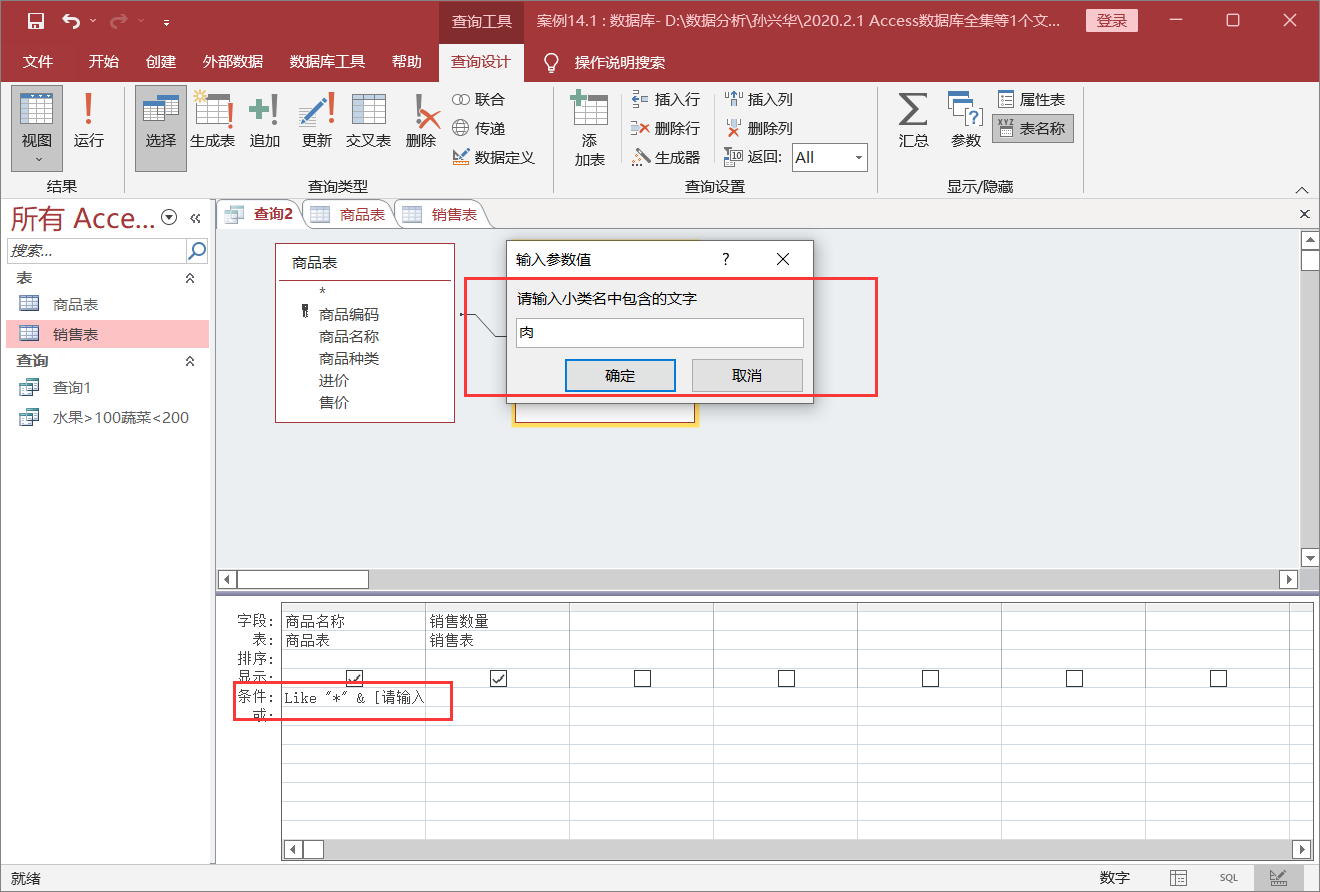Click the navigation pane 搜索 box
The width and height of the screenshot is (1320, 892).
(x=97, y=250)
